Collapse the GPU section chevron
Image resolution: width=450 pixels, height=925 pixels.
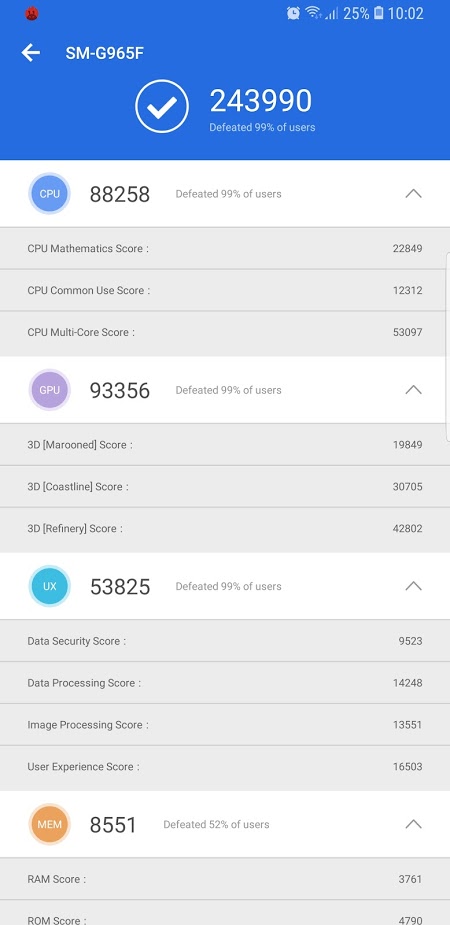413,389
